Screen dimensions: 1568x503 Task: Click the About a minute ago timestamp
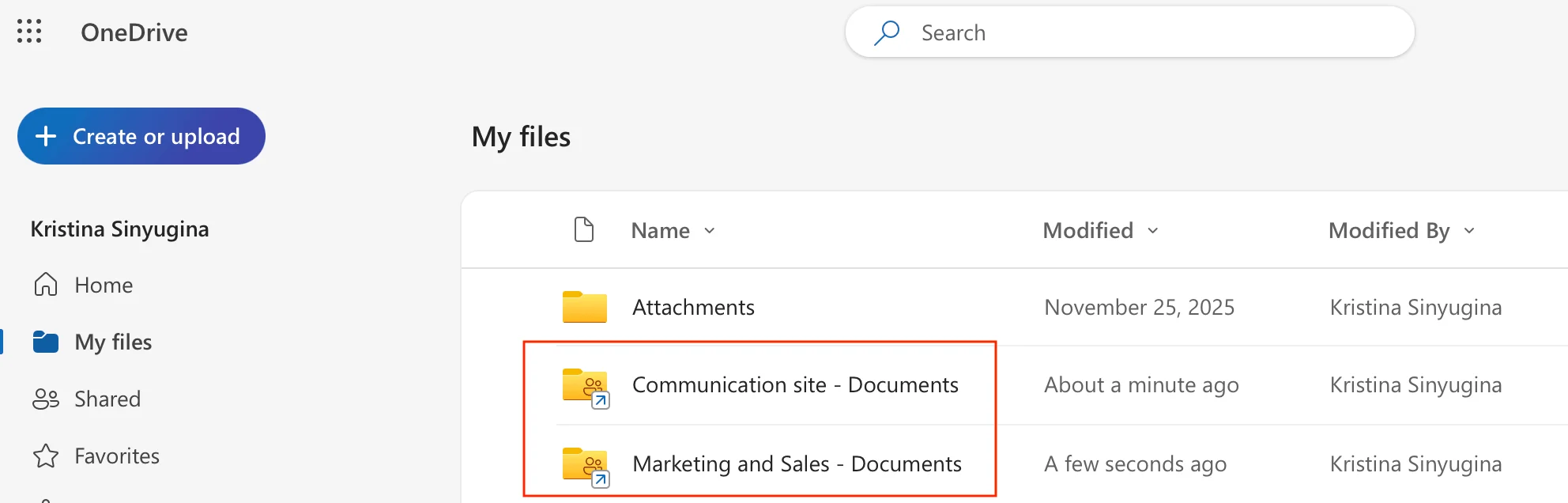coord(1141,384)
